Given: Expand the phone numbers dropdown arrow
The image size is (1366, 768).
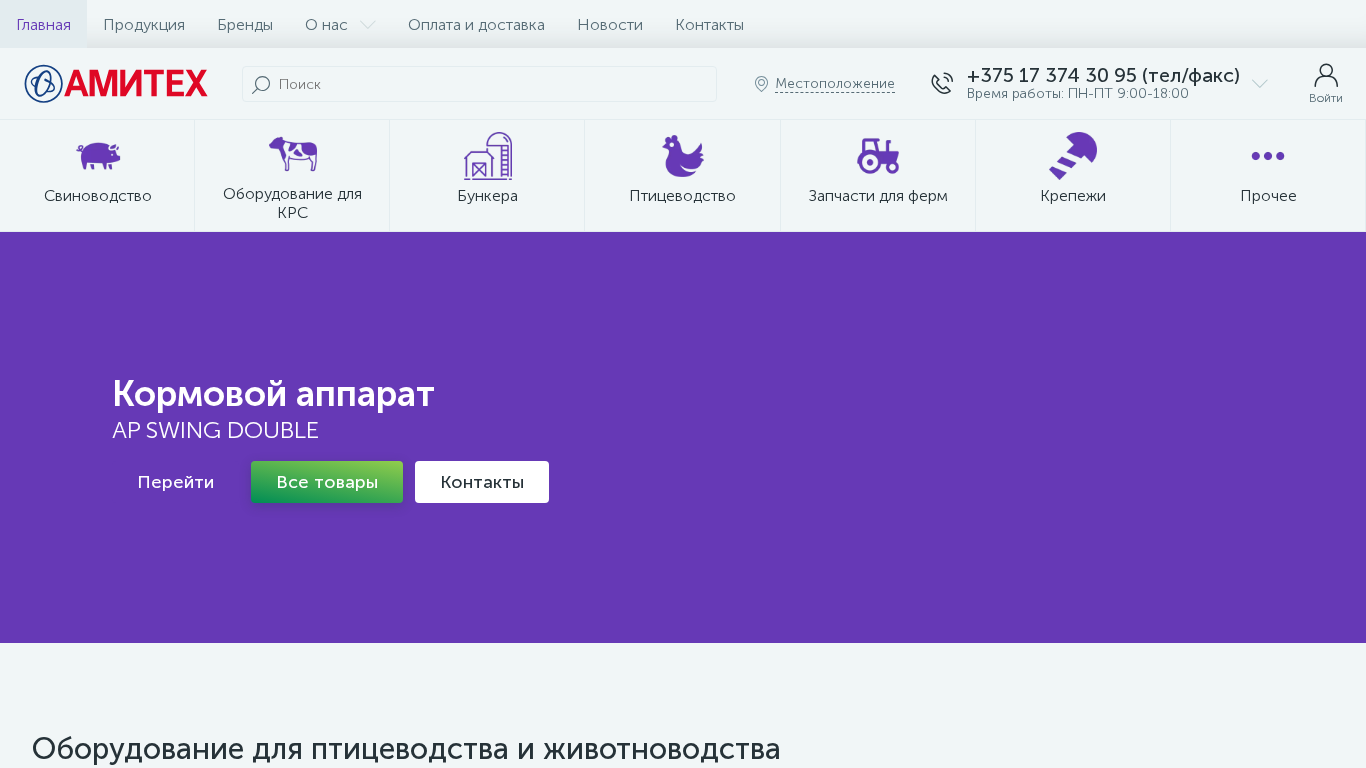Looking at the screenshot, I should (x=1260, y=84).
